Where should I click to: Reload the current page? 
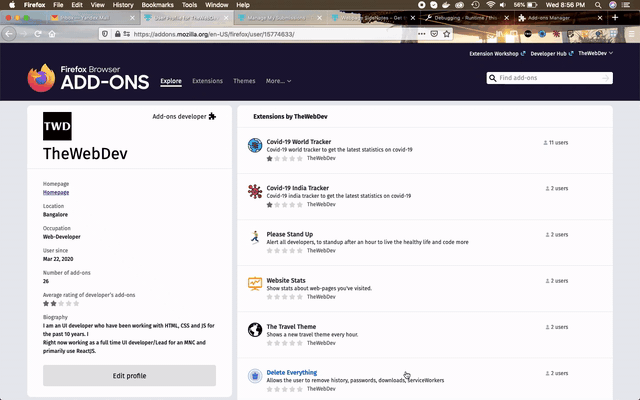(38, 34)
